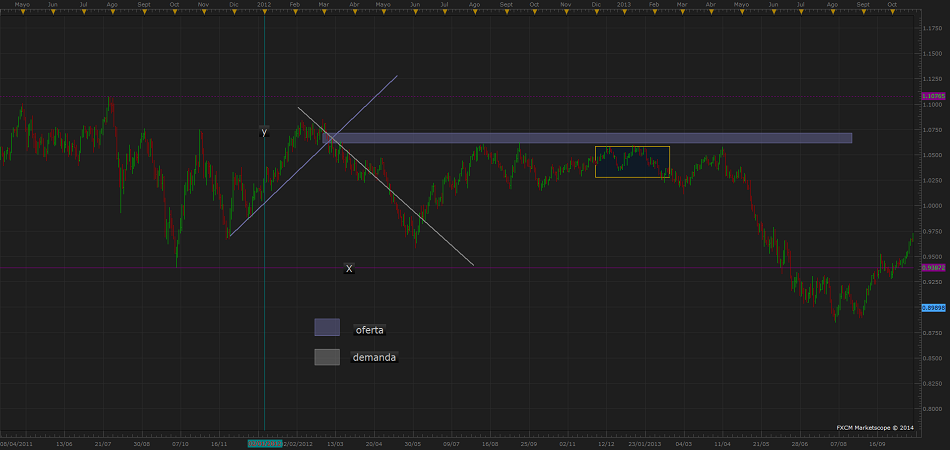This screenshot has height=450, width=950.
Task: Click the 2013 year marker on top axis
Action: coord(623,5)
